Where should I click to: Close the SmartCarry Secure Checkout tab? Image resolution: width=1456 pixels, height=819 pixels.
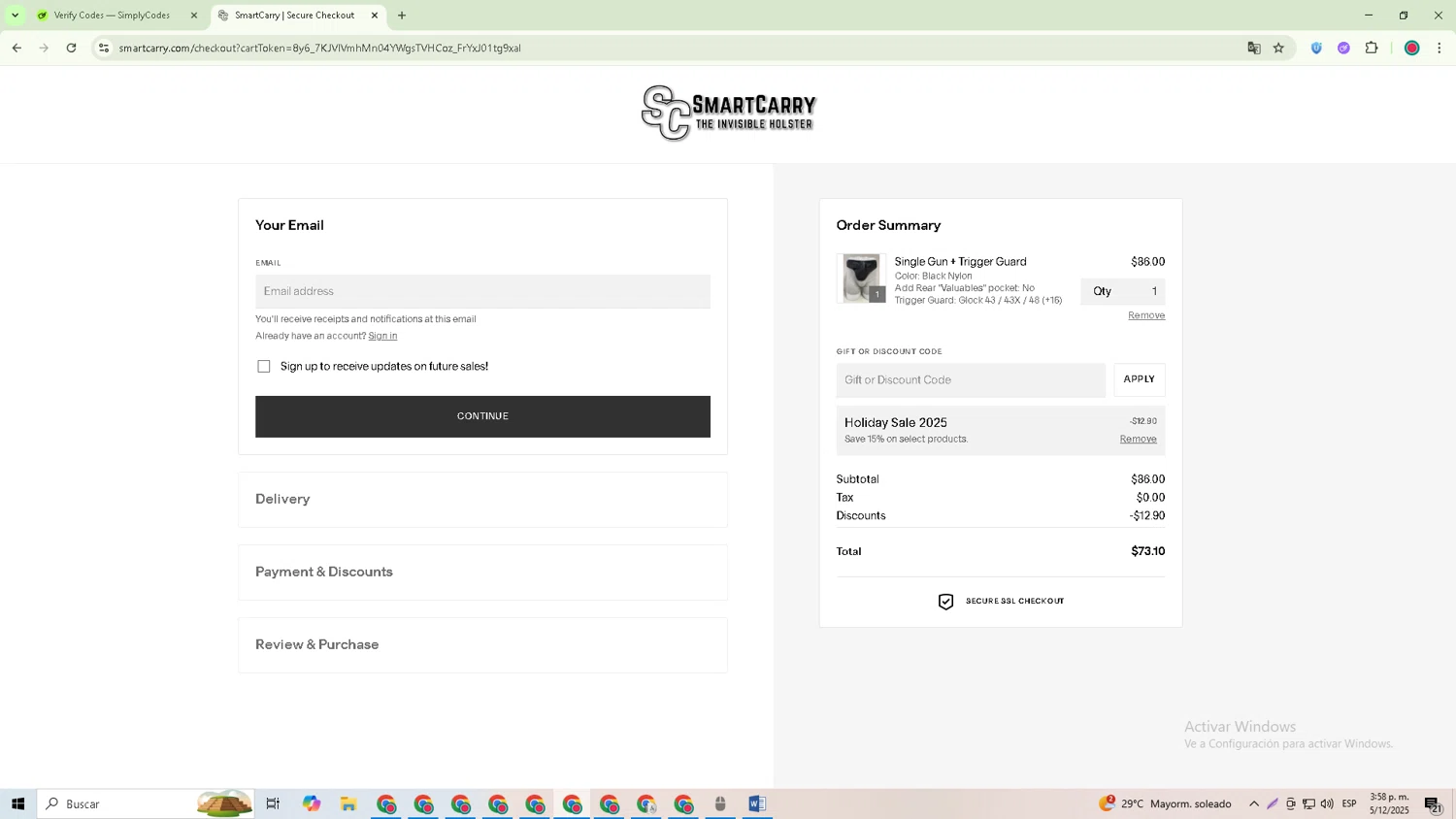coord(375,16)
